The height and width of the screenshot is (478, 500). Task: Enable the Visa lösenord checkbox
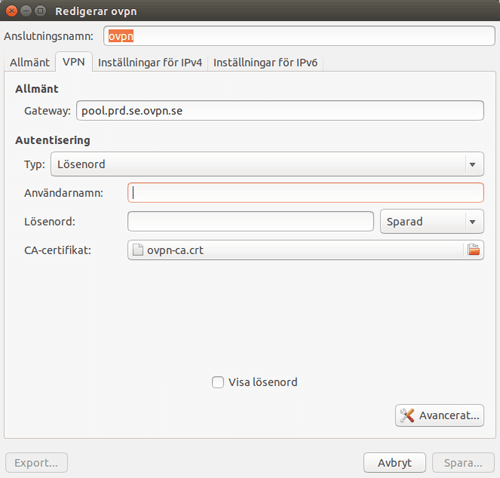218,382
